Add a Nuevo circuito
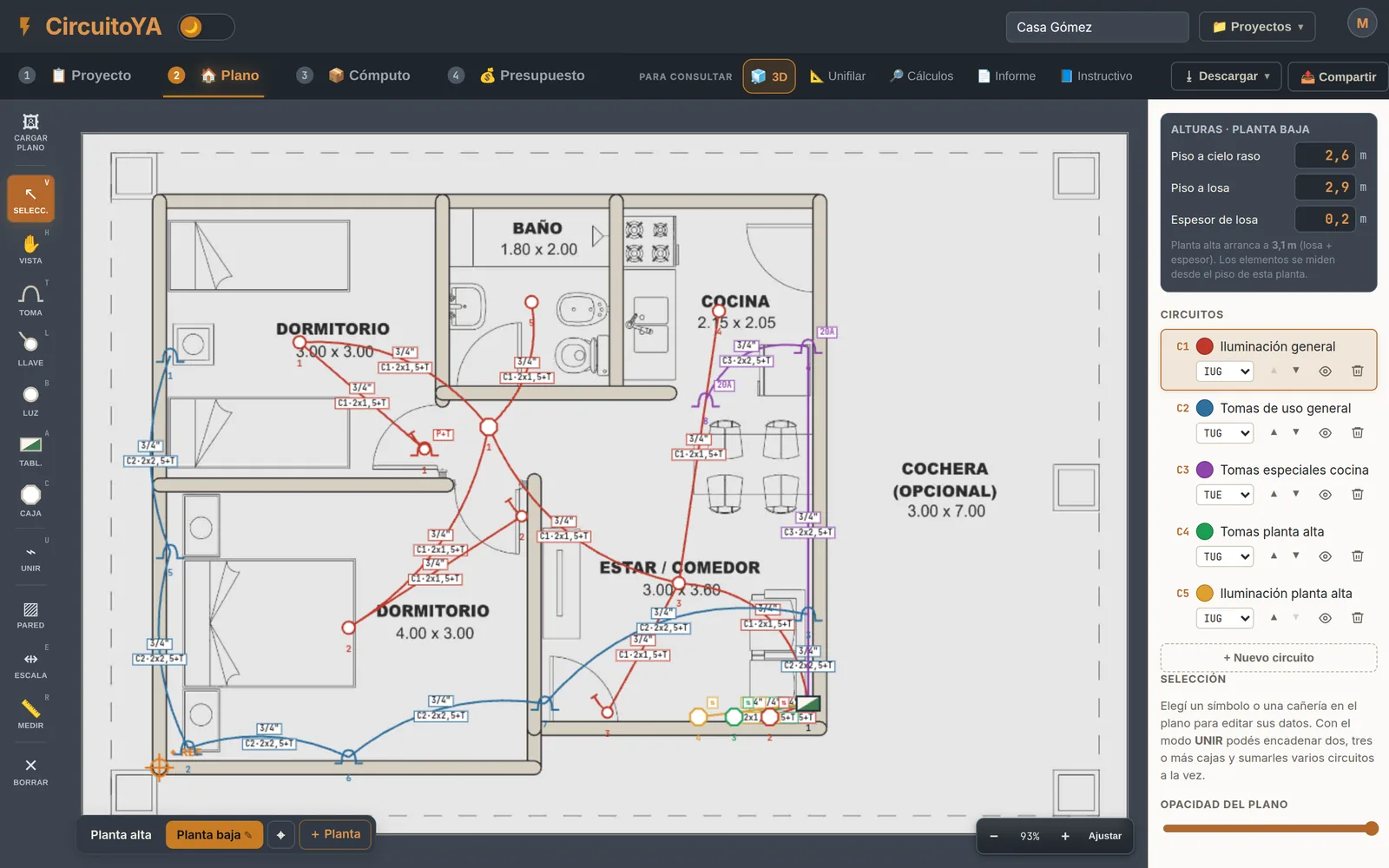 pos(1268,657)
